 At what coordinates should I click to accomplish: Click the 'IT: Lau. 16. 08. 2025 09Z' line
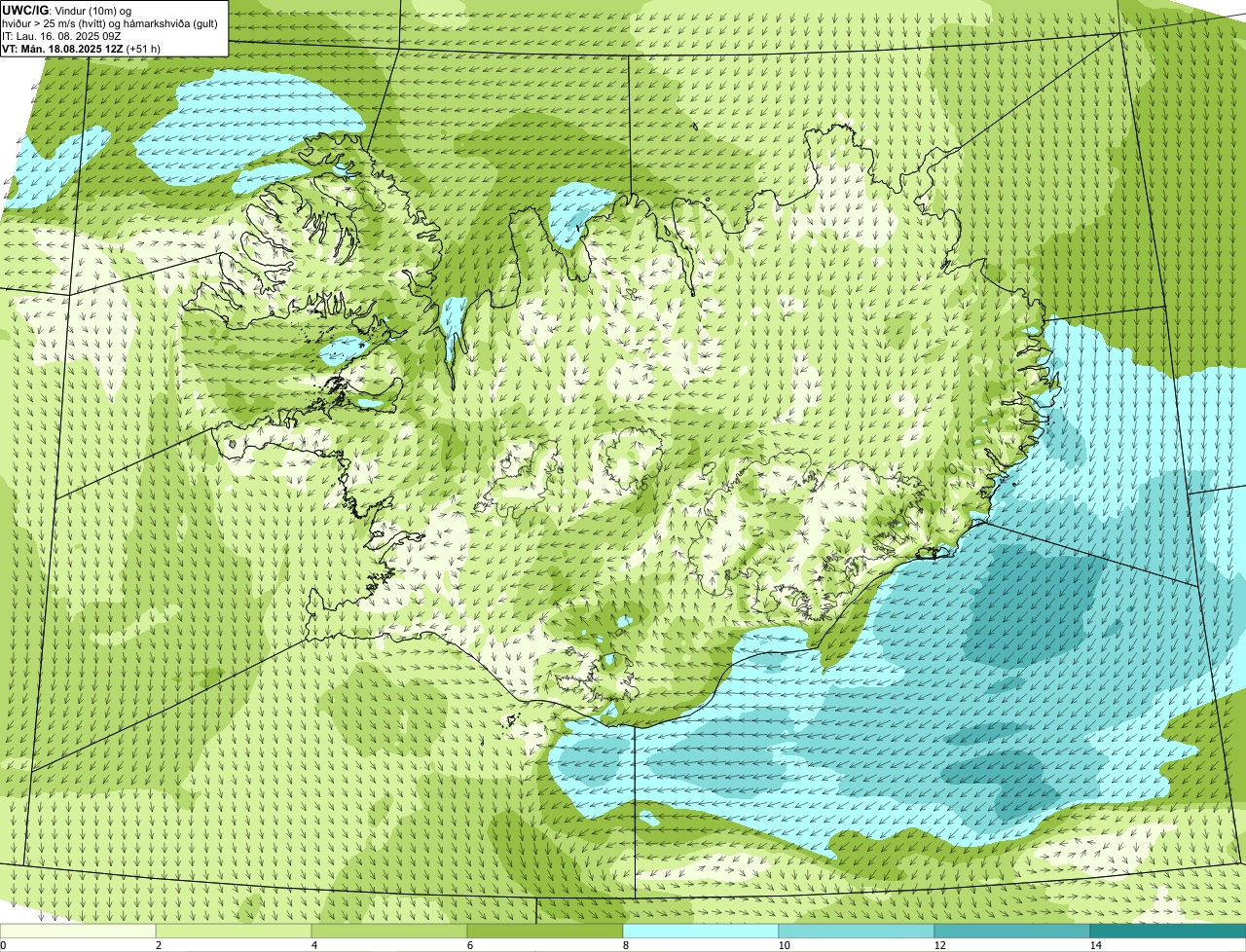click(x=61, y=35)
